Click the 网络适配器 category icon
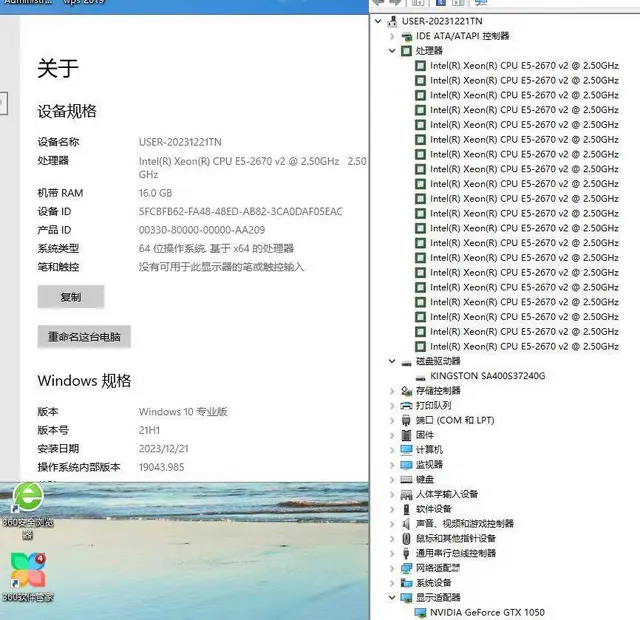 [x=406, y=567]
